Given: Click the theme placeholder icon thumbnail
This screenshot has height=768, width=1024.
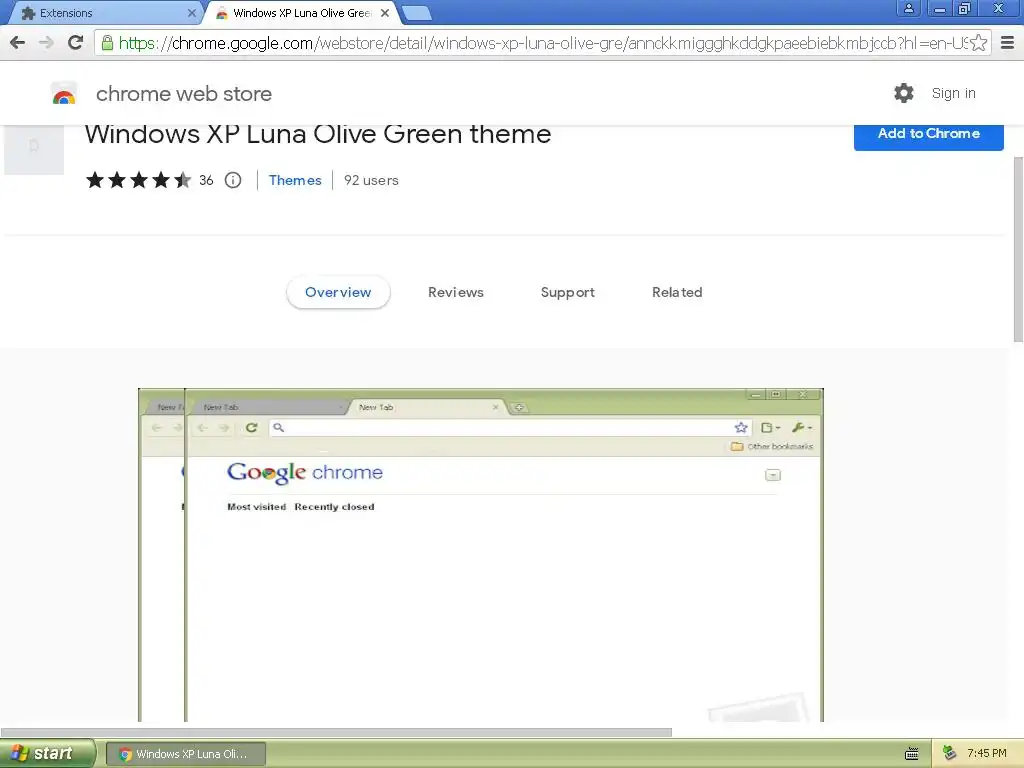Looking at the screenshot, I should 34,150.
